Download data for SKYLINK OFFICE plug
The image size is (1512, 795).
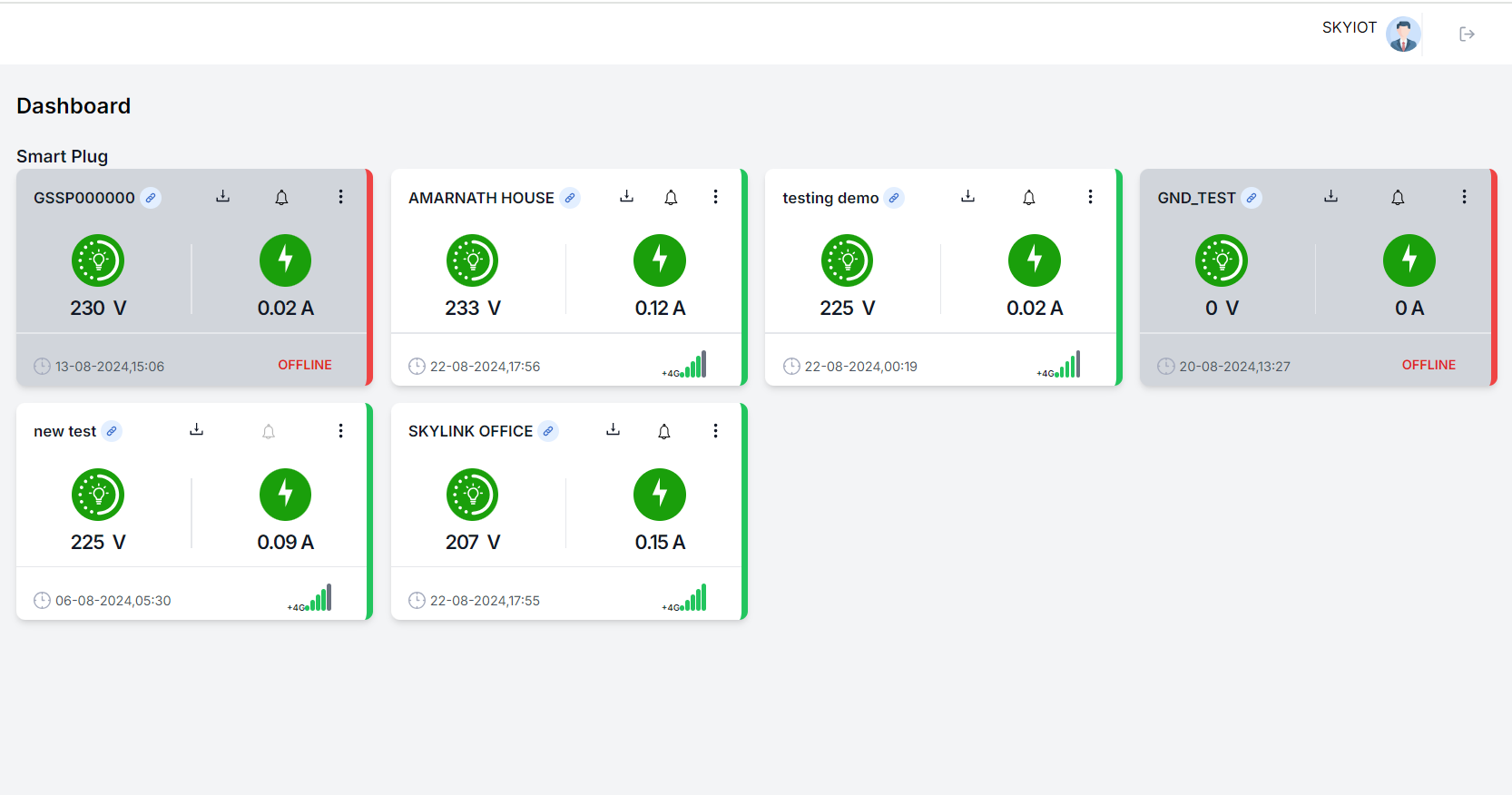pos(613,430)
